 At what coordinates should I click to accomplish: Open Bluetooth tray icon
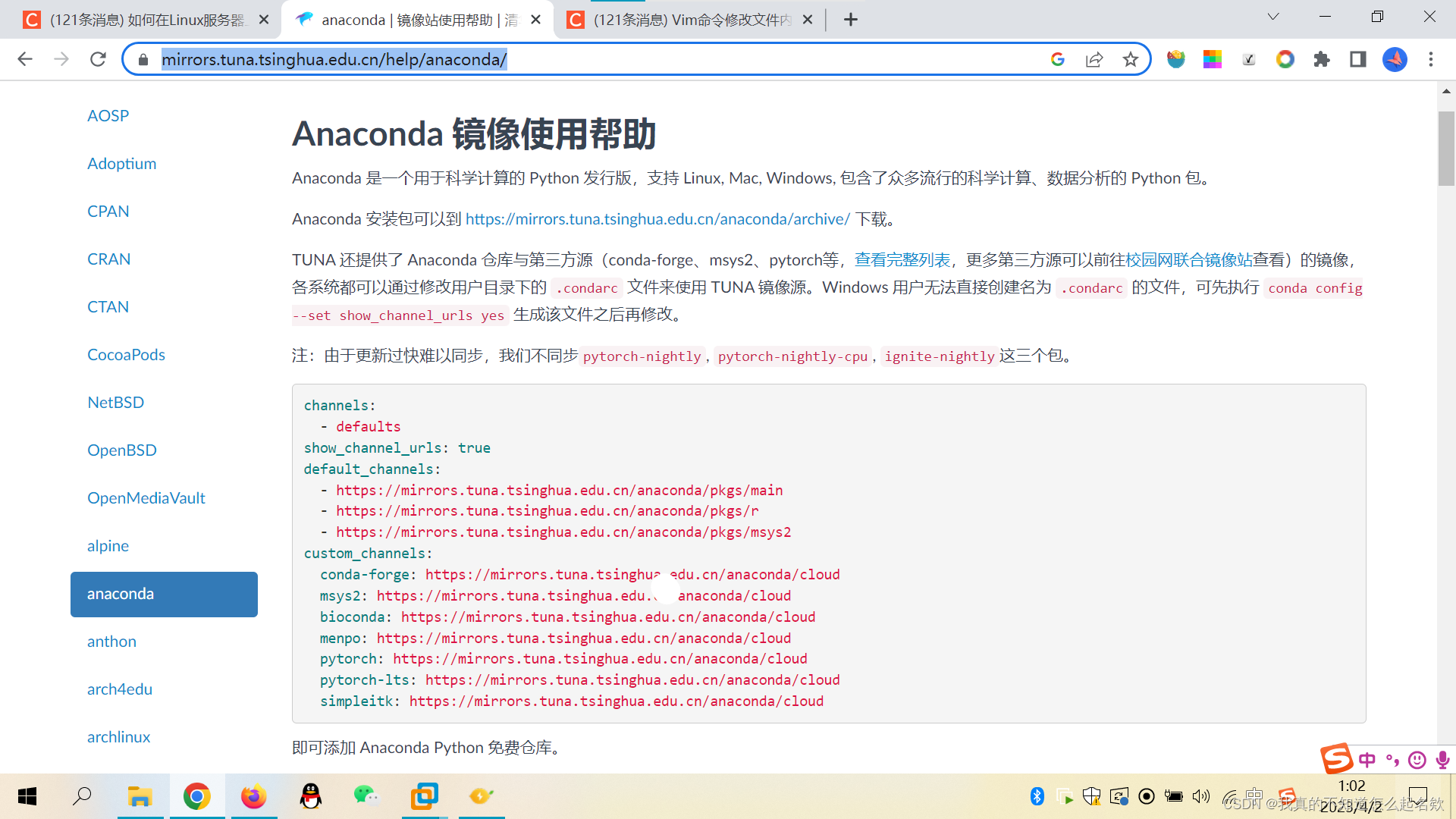click(x=1037, y=796)
